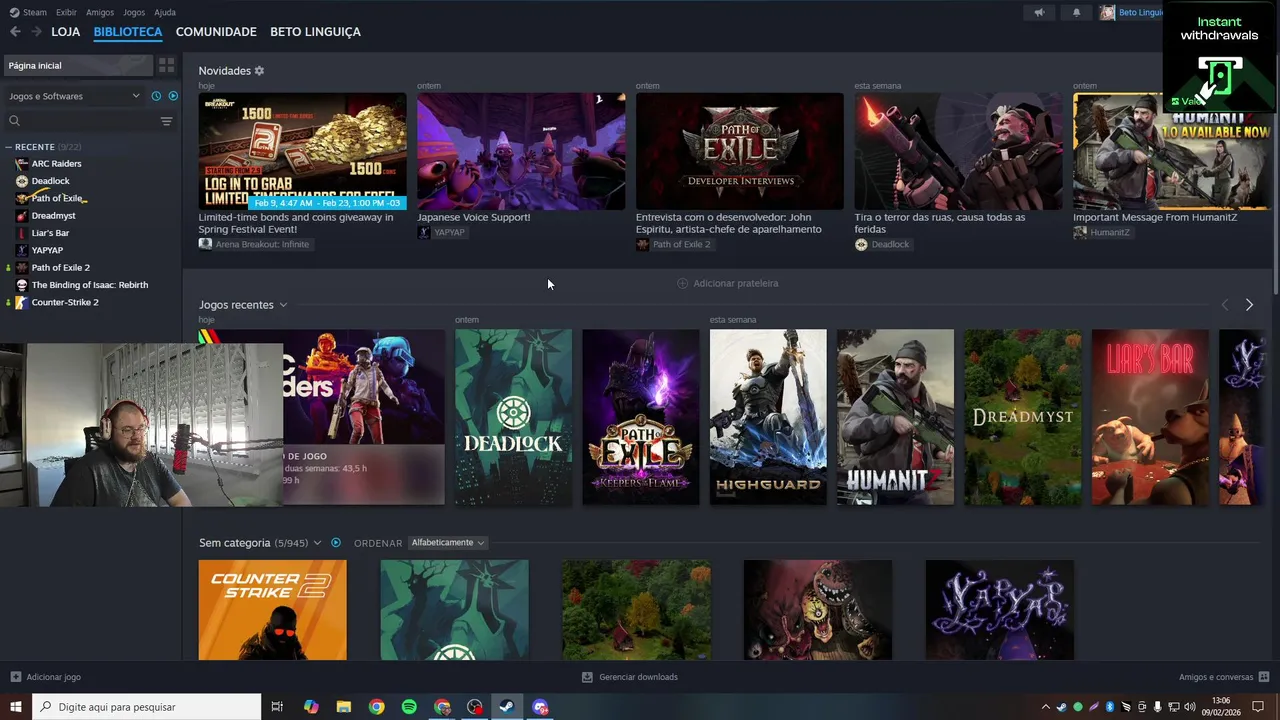
Task: Open the Sem categoria shelf dropdown
Action: [x=317, y=543]
